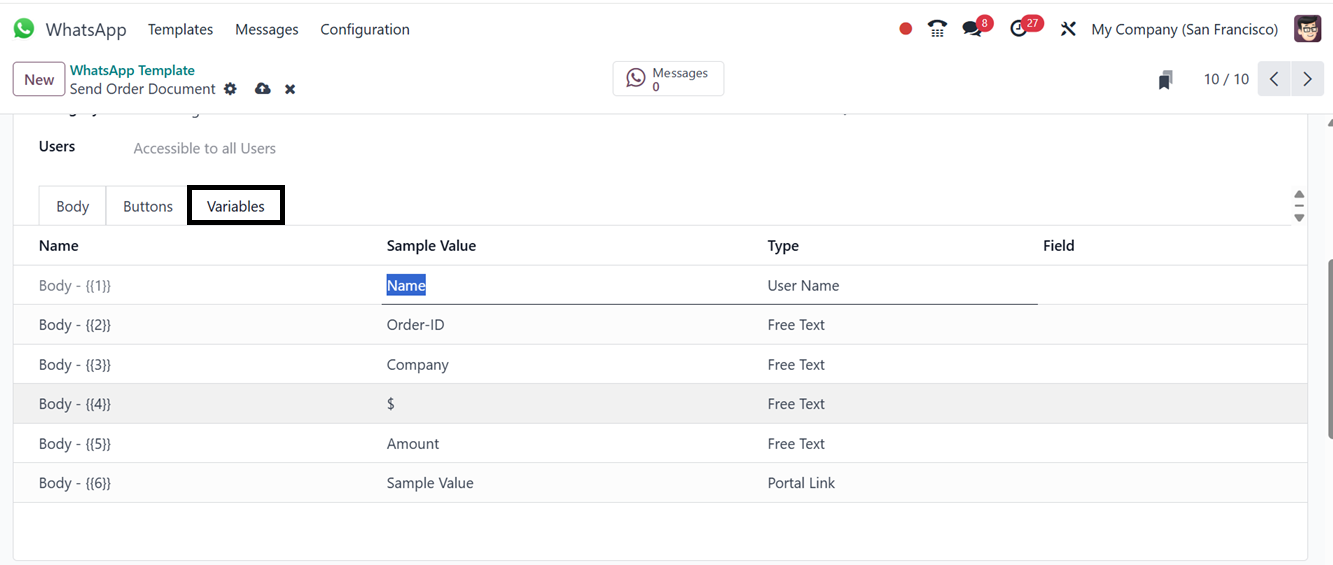Viewport: 1333px width, 565px height.
Task: Discard changes with the X icon
Action: [x=290, y=89]
